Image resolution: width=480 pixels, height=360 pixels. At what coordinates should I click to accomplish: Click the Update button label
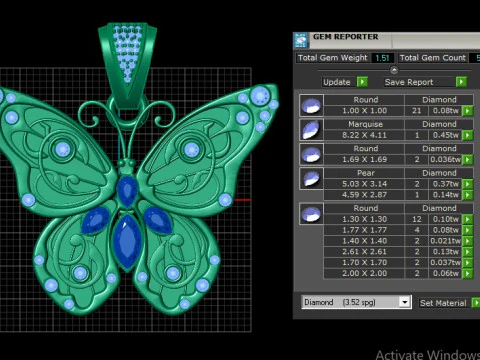tap(337, 82)
